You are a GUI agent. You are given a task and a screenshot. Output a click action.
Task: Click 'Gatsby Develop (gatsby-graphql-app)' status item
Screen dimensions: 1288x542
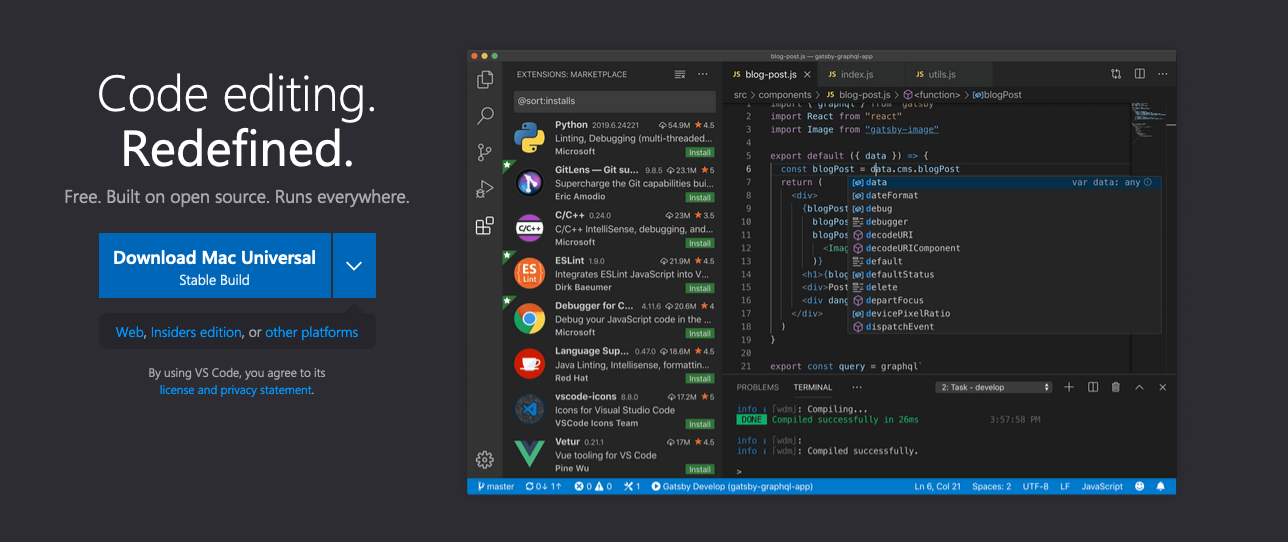coord(732,486)
